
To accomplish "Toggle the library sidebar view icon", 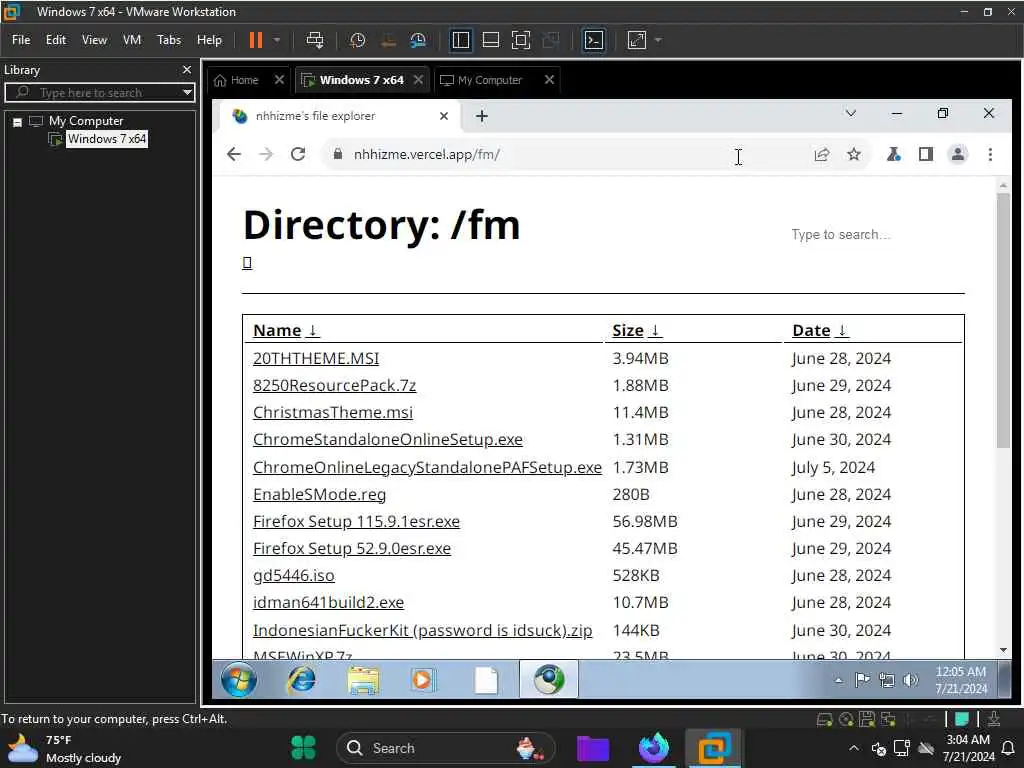I will (460, 40).
